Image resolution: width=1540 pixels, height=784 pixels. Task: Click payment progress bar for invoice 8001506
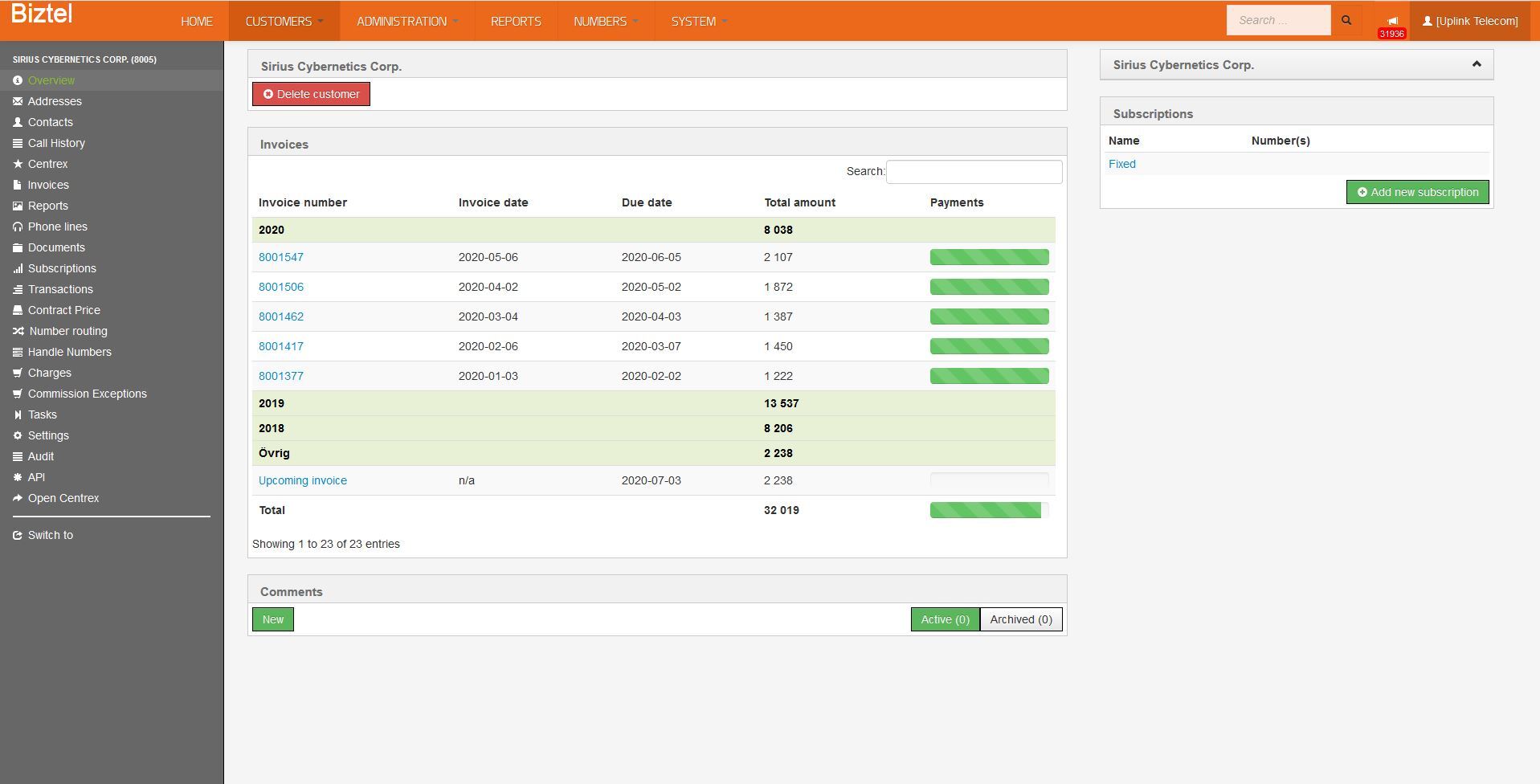(x=989, y=287)
